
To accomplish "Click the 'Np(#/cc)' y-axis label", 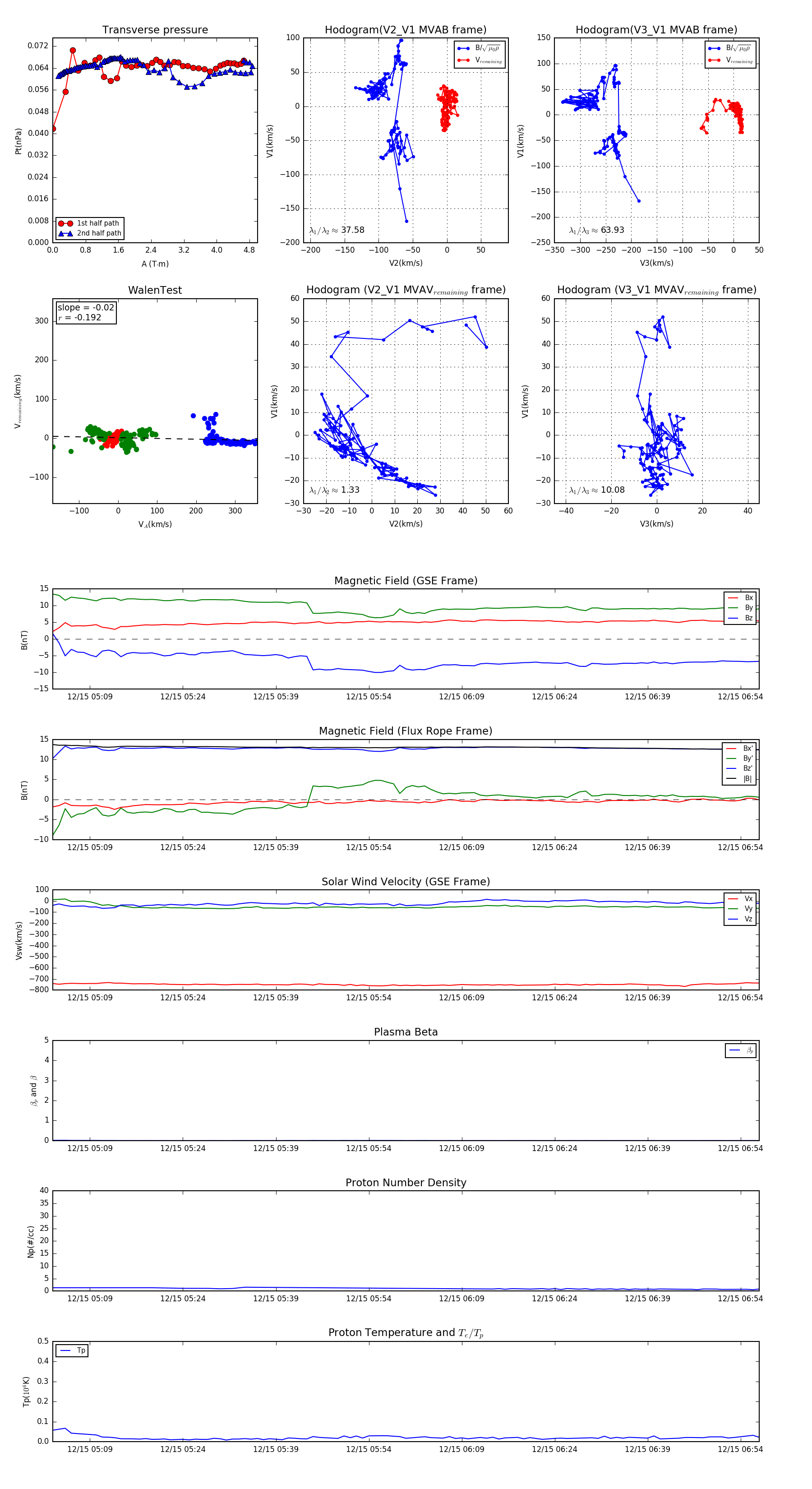I will pyautogui.click(x=31, y=1242).
